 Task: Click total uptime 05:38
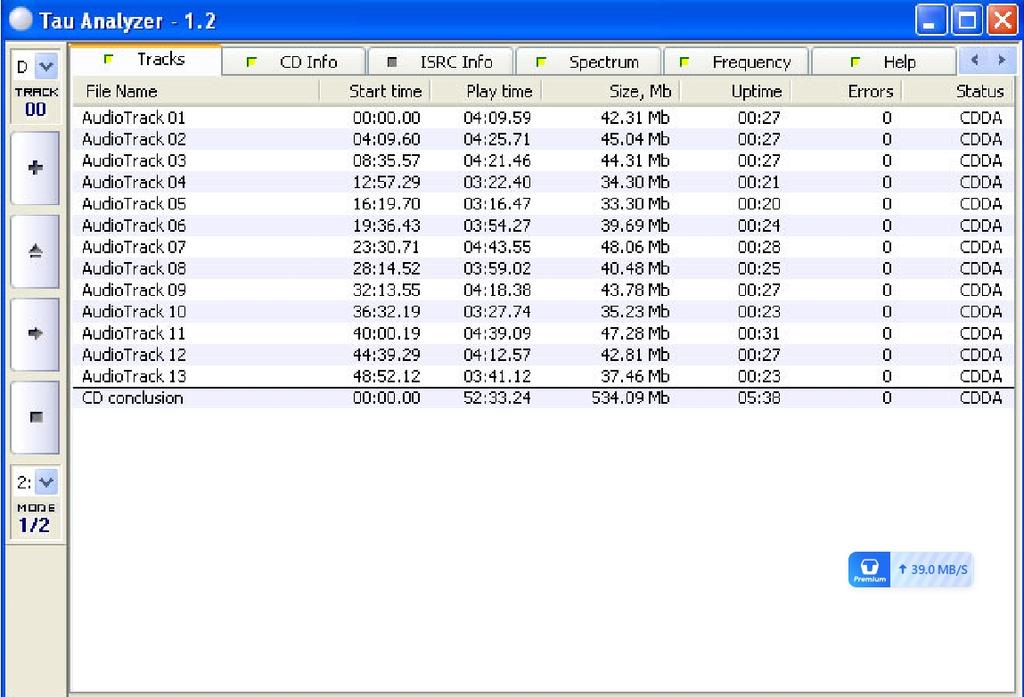(759, 398)
